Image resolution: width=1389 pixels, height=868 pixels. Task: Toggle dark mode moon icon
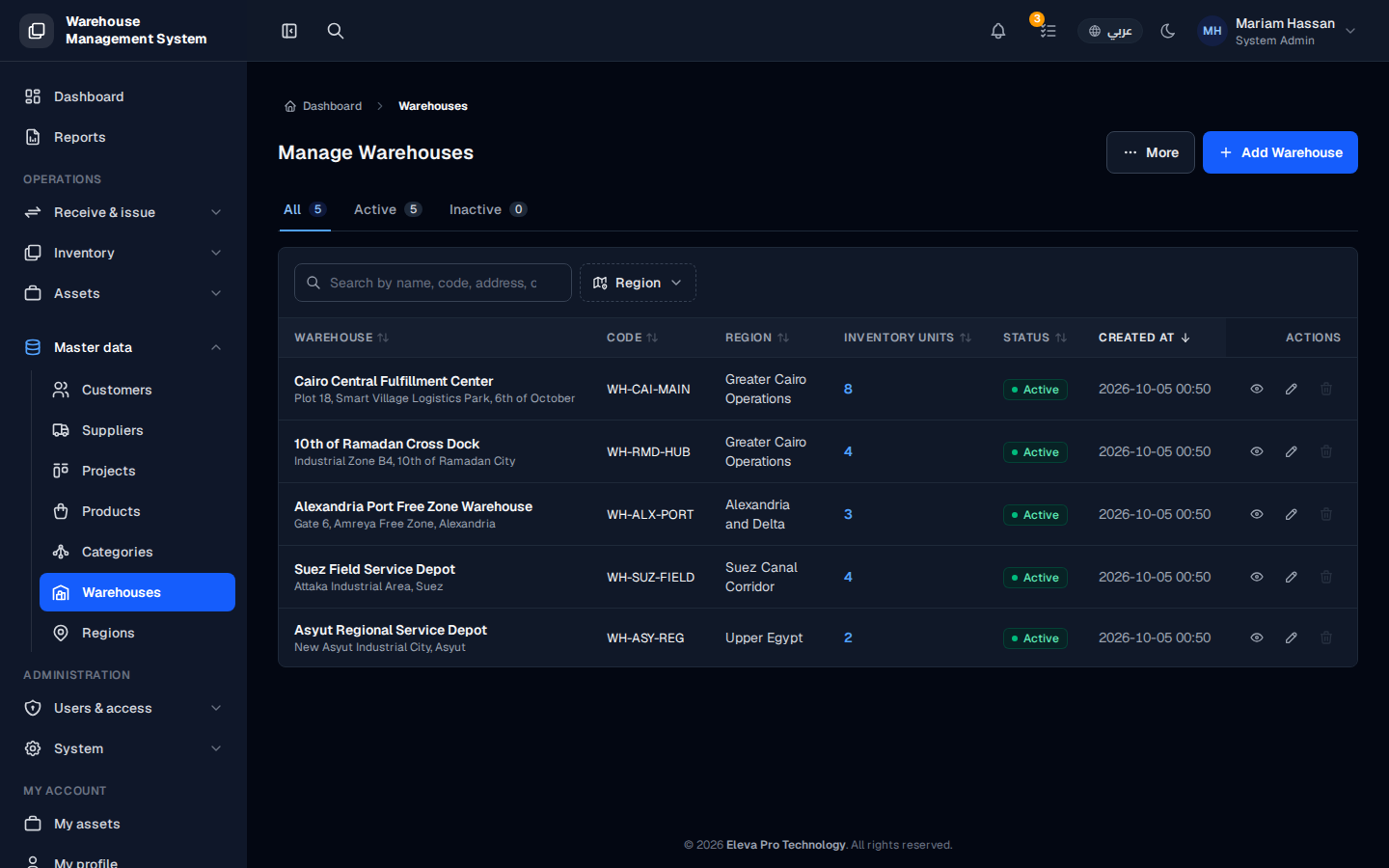(1168, 31)
